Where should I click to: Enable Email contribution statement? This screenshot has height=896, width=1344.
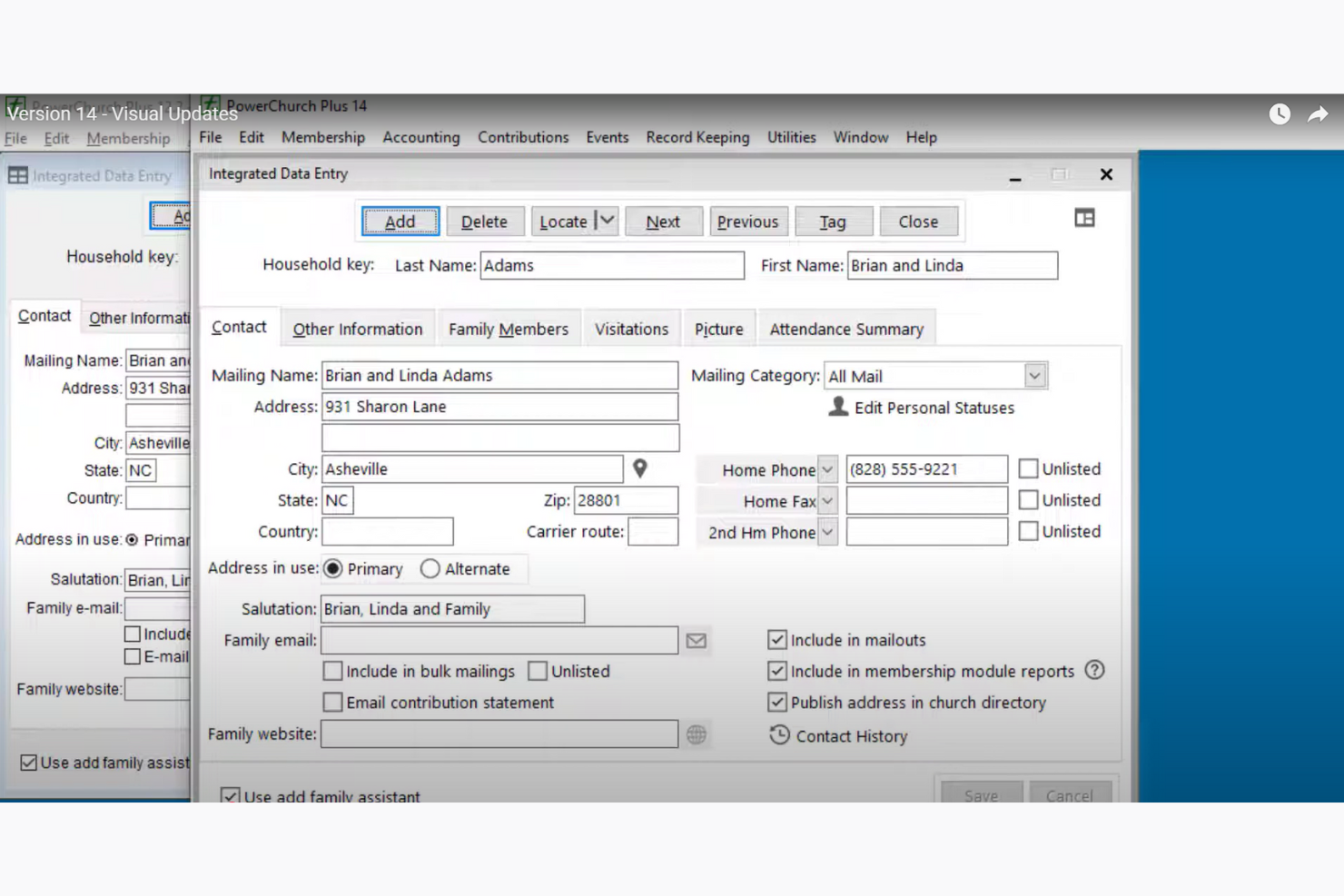point(333,702)
